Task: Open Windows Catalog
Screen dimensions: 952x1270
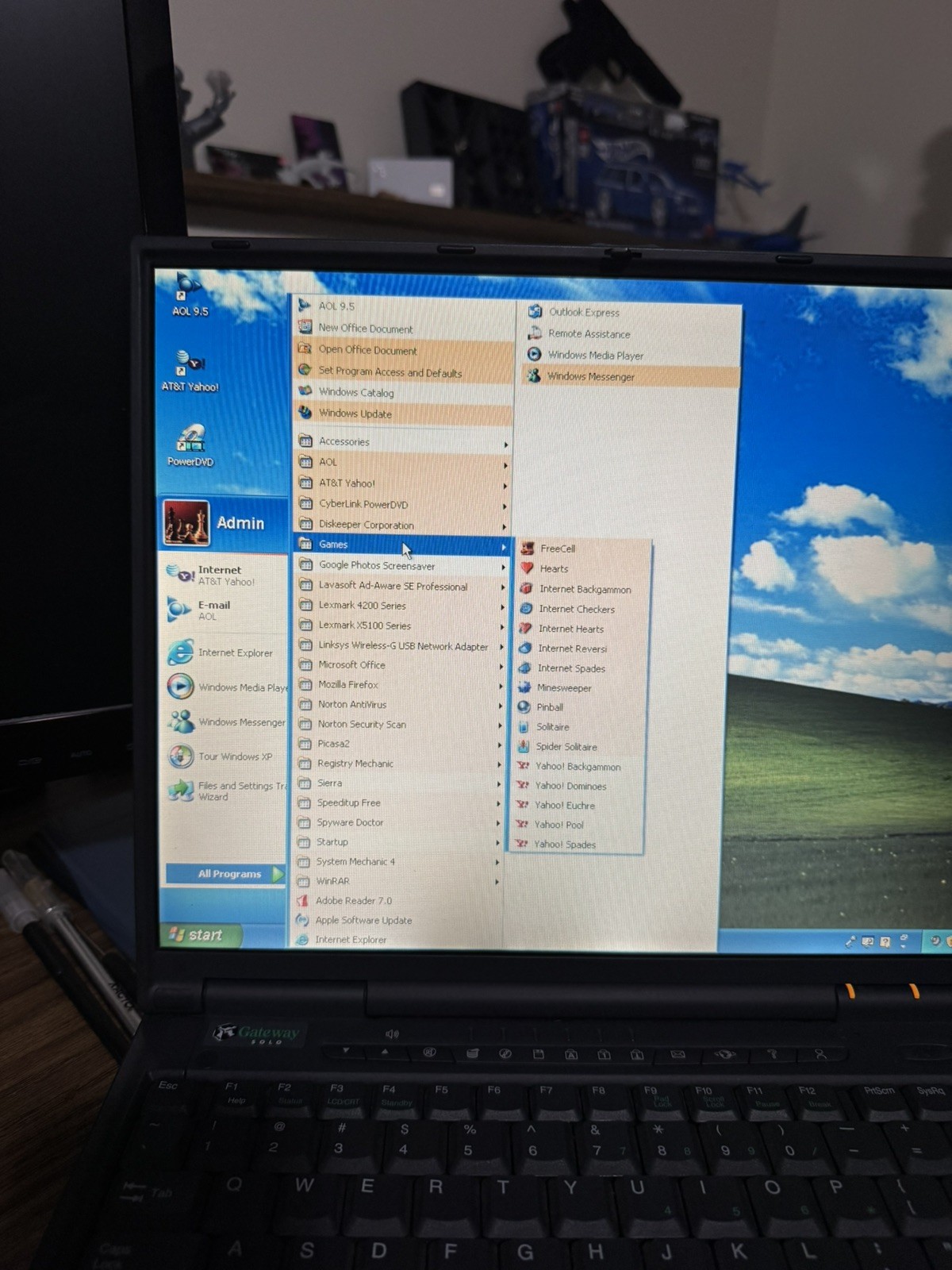Action: pyautogui.click(x=404, y=392)
